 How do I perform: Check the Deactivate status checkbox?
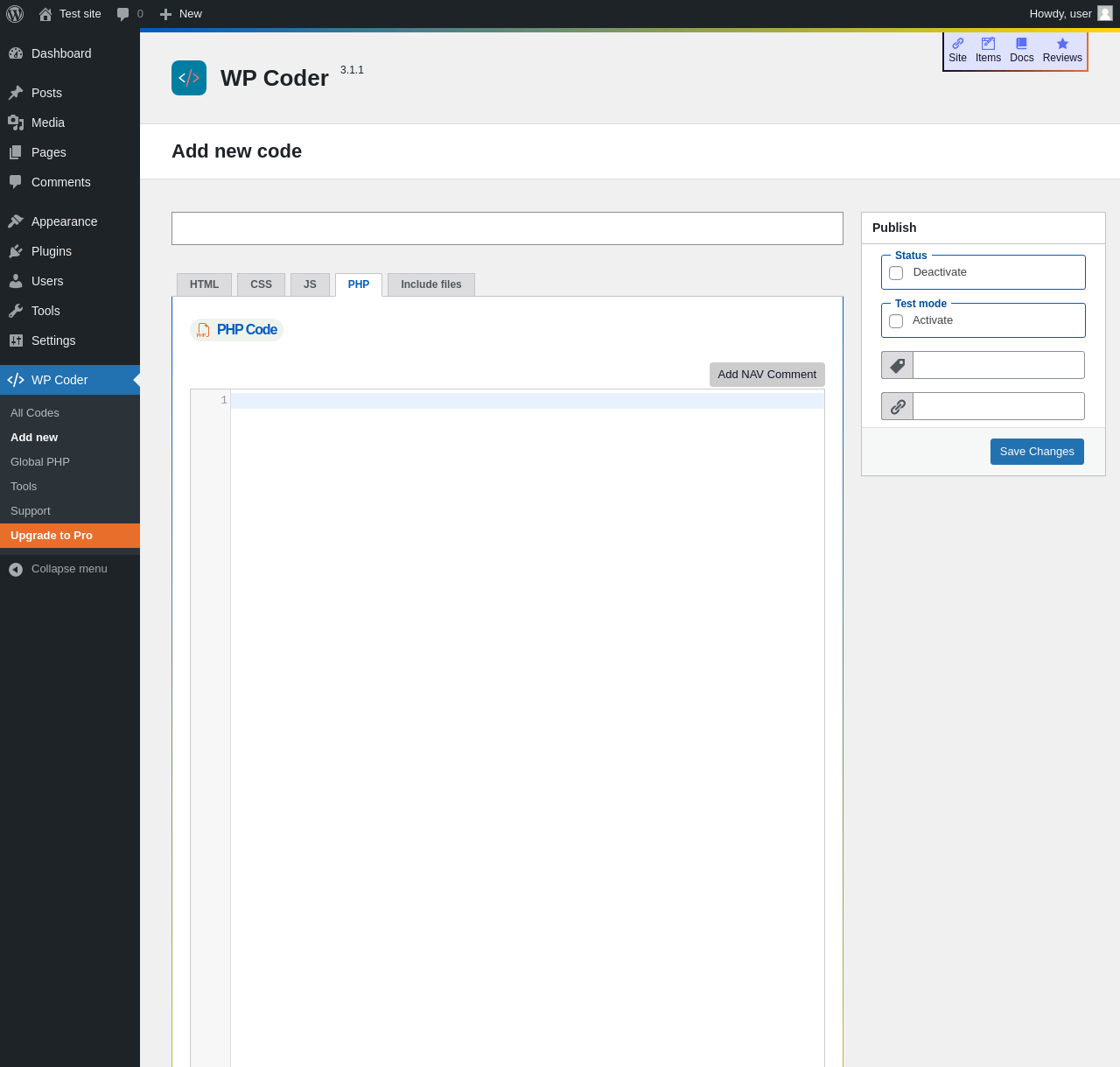[x=896, y=273]
